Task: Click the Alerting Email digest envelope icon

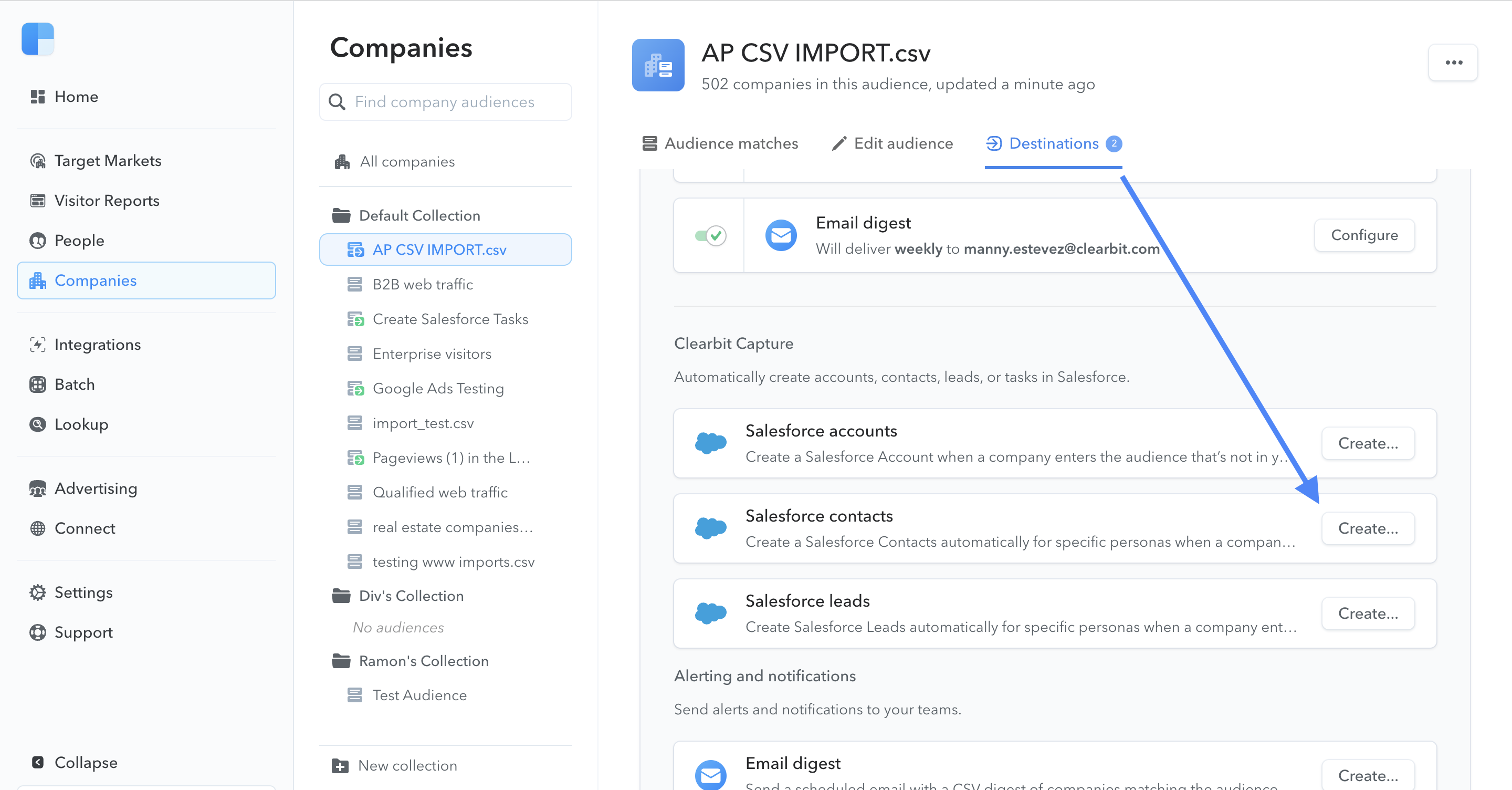Action: 710,775
